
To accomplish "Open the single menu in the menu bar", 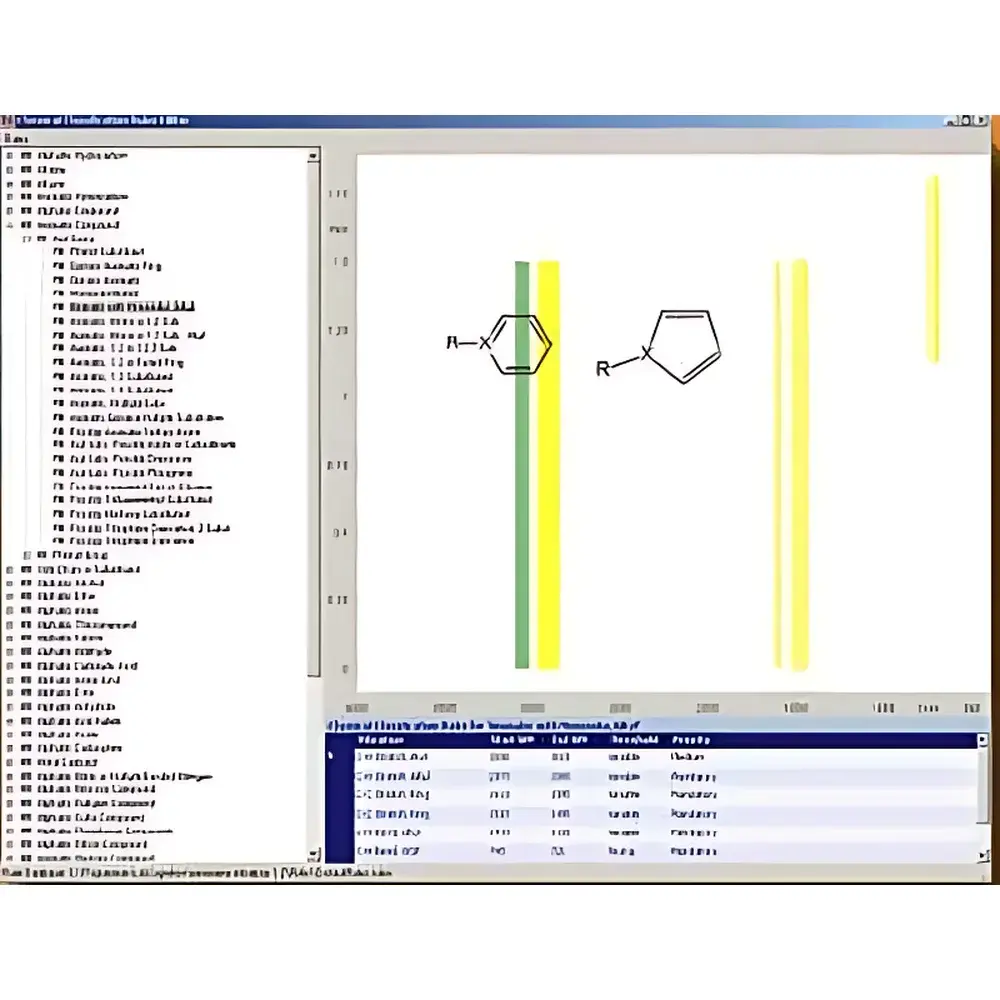I will tap(13, 138).
